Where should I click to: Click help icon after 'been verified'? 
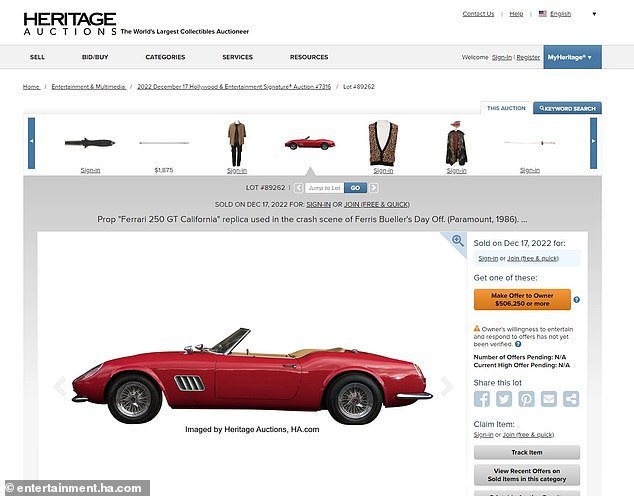click(x=518, y=344)
